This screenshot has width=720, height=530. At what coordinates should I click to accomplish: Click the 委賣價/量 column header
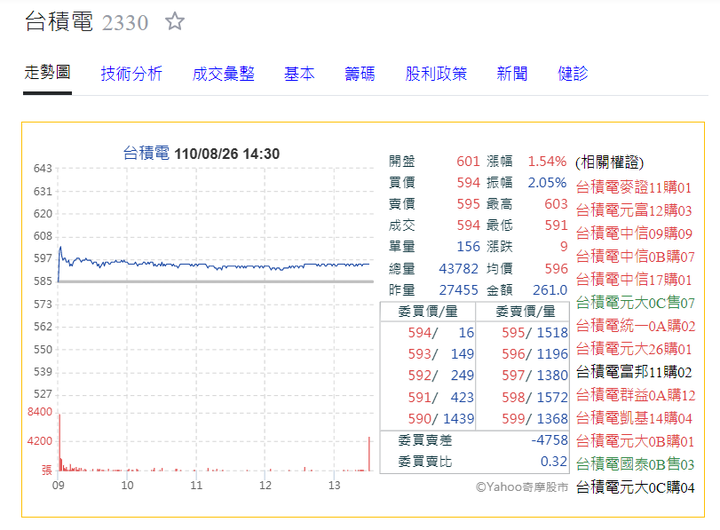525,311
